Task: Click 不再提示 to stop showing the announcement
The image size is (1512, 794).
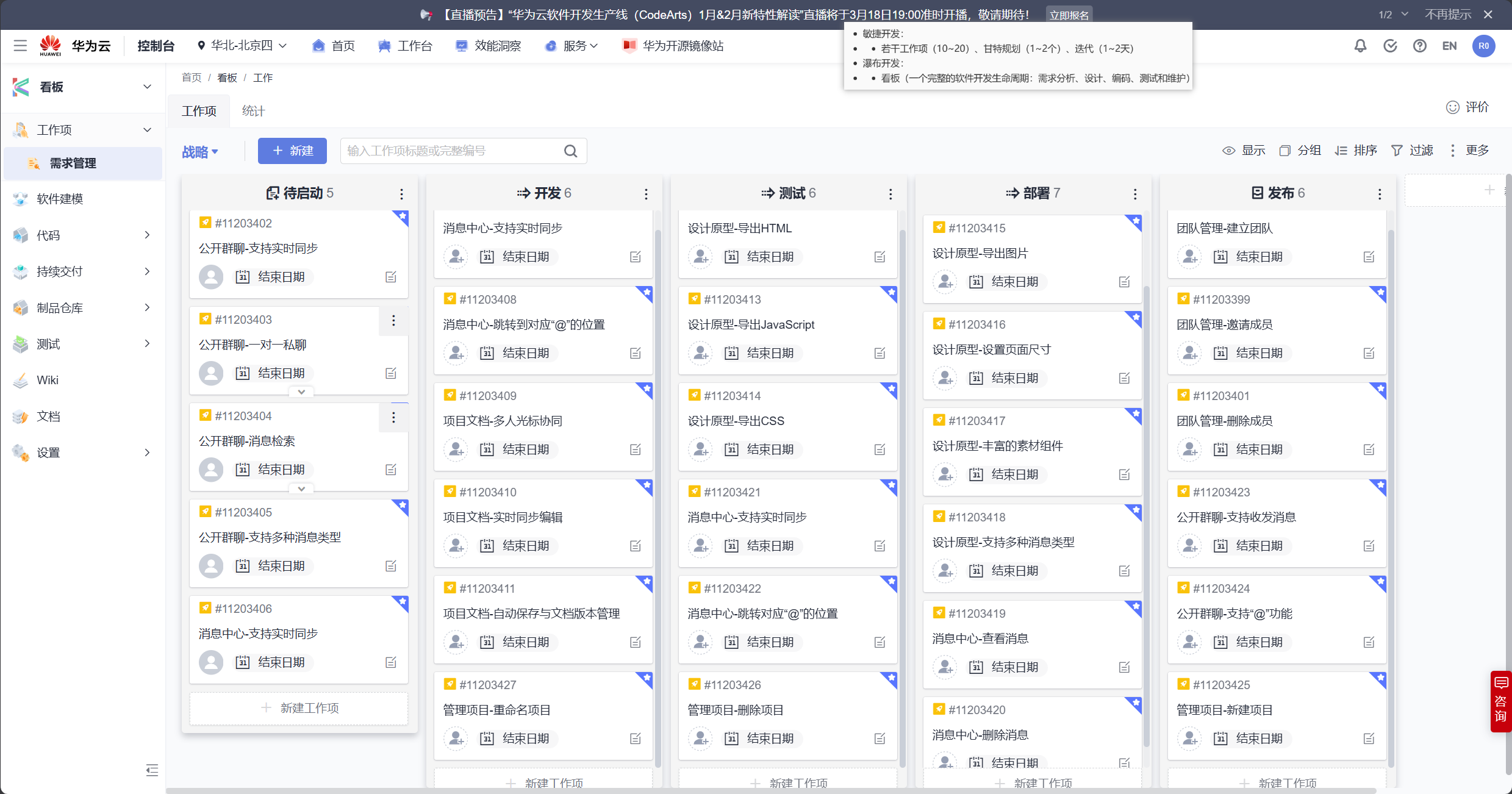Action: click(x=1449, y=13)
